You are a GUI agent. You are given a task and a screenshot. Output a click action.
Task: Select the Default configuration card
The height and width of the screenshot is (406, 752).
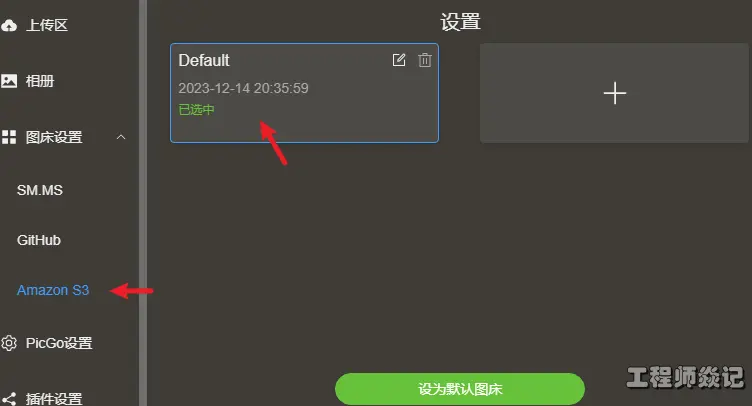(305, 93)
